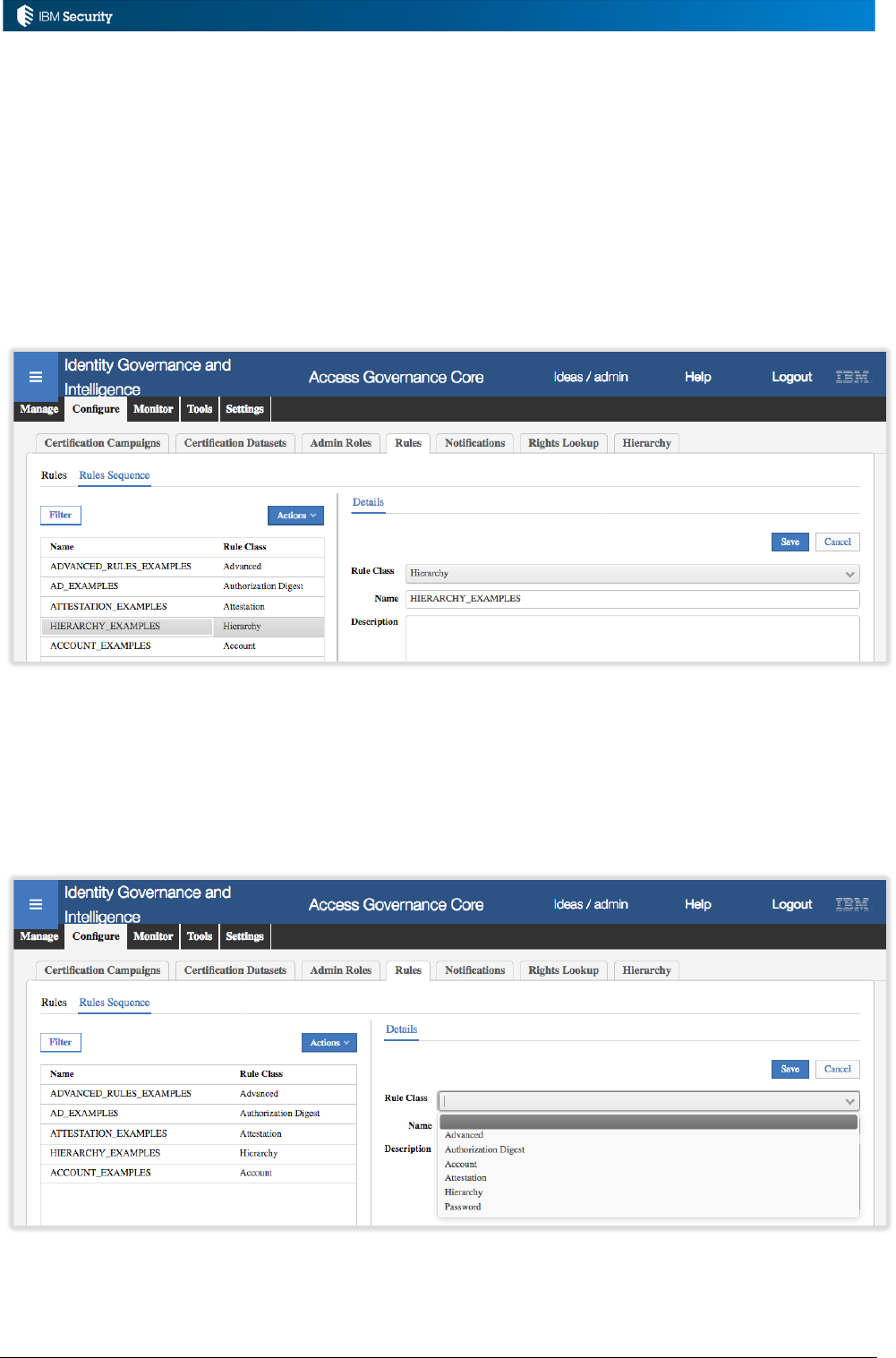Viewport: 896px width, 1358px height.
Task: Select ADVANCED_RULES_EXAMPLES row in lower screenshot
Action: (199, 1094)
